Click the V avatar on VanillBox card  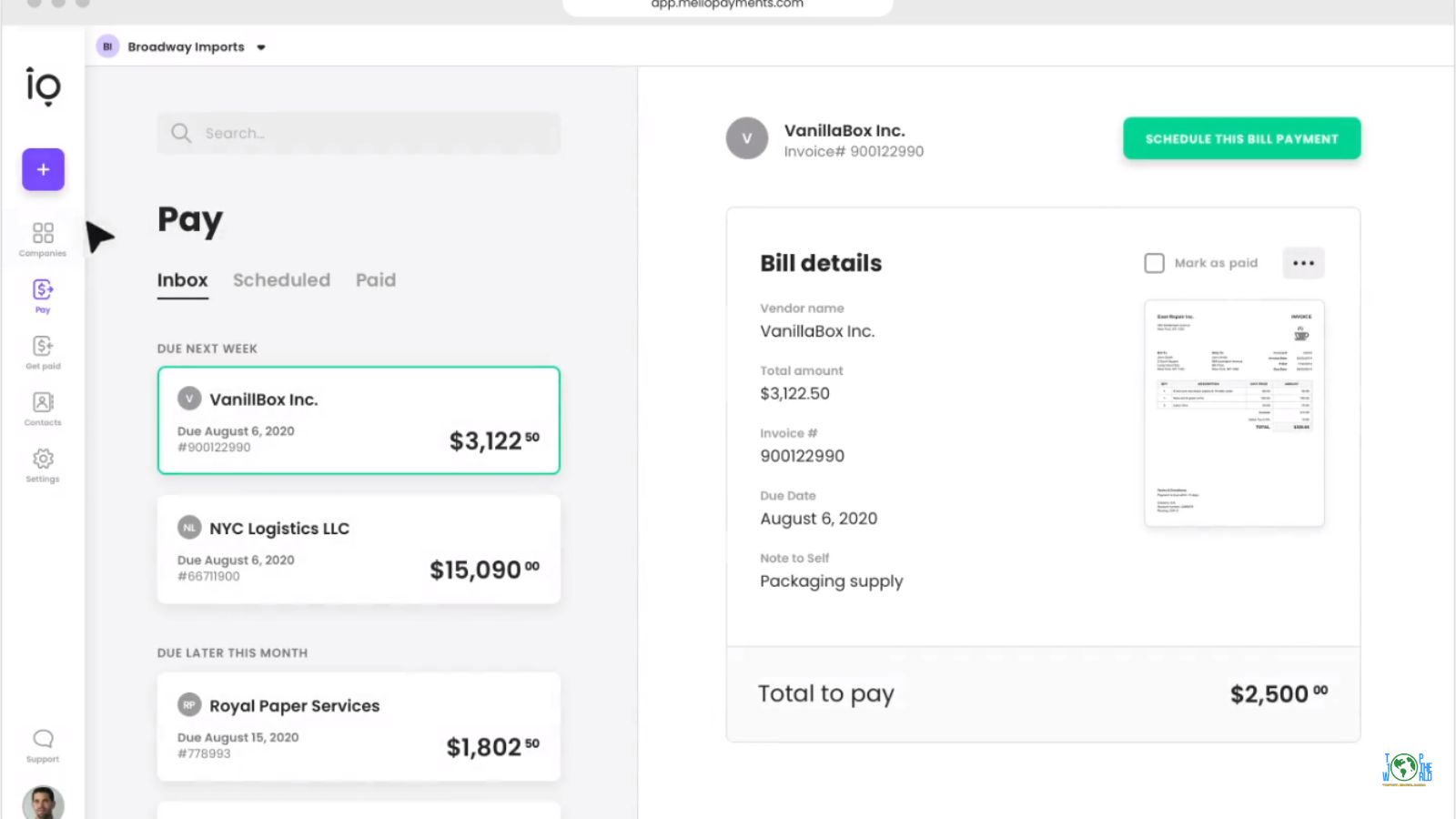point(189,399)
